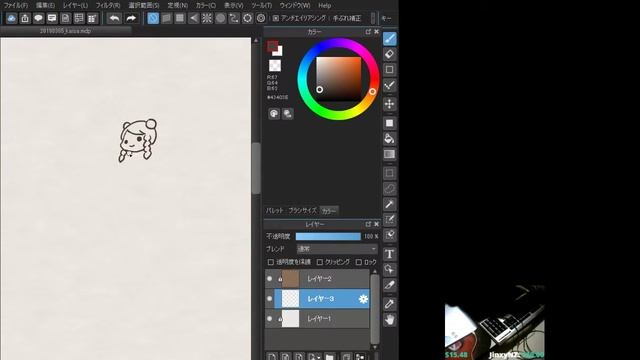This screenshot has width=640, height=360.
Task: Click the folder icon at layer panel bottom
Action: [329, 357]
